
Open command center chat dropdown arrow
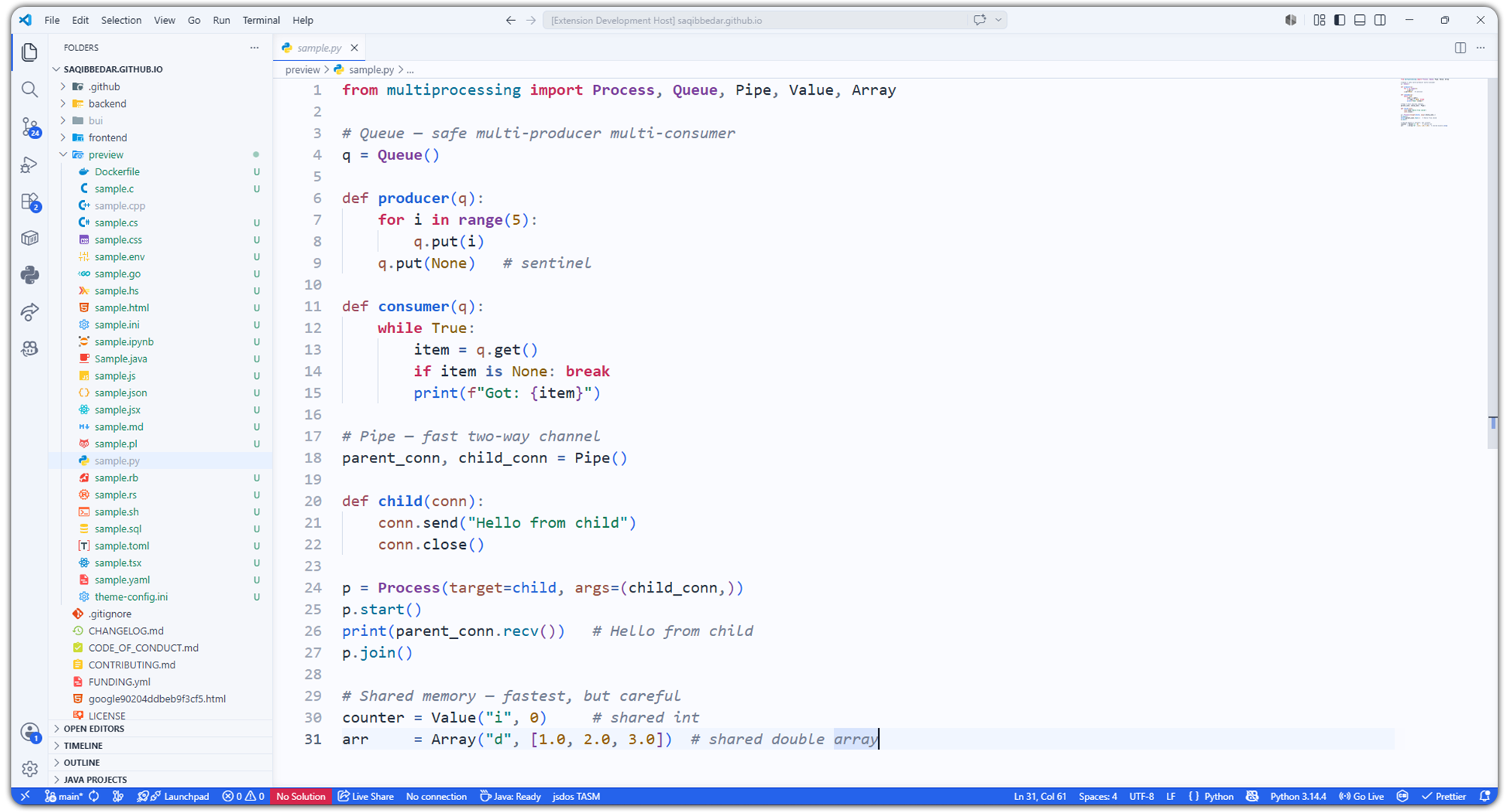(x=998, y=20)
